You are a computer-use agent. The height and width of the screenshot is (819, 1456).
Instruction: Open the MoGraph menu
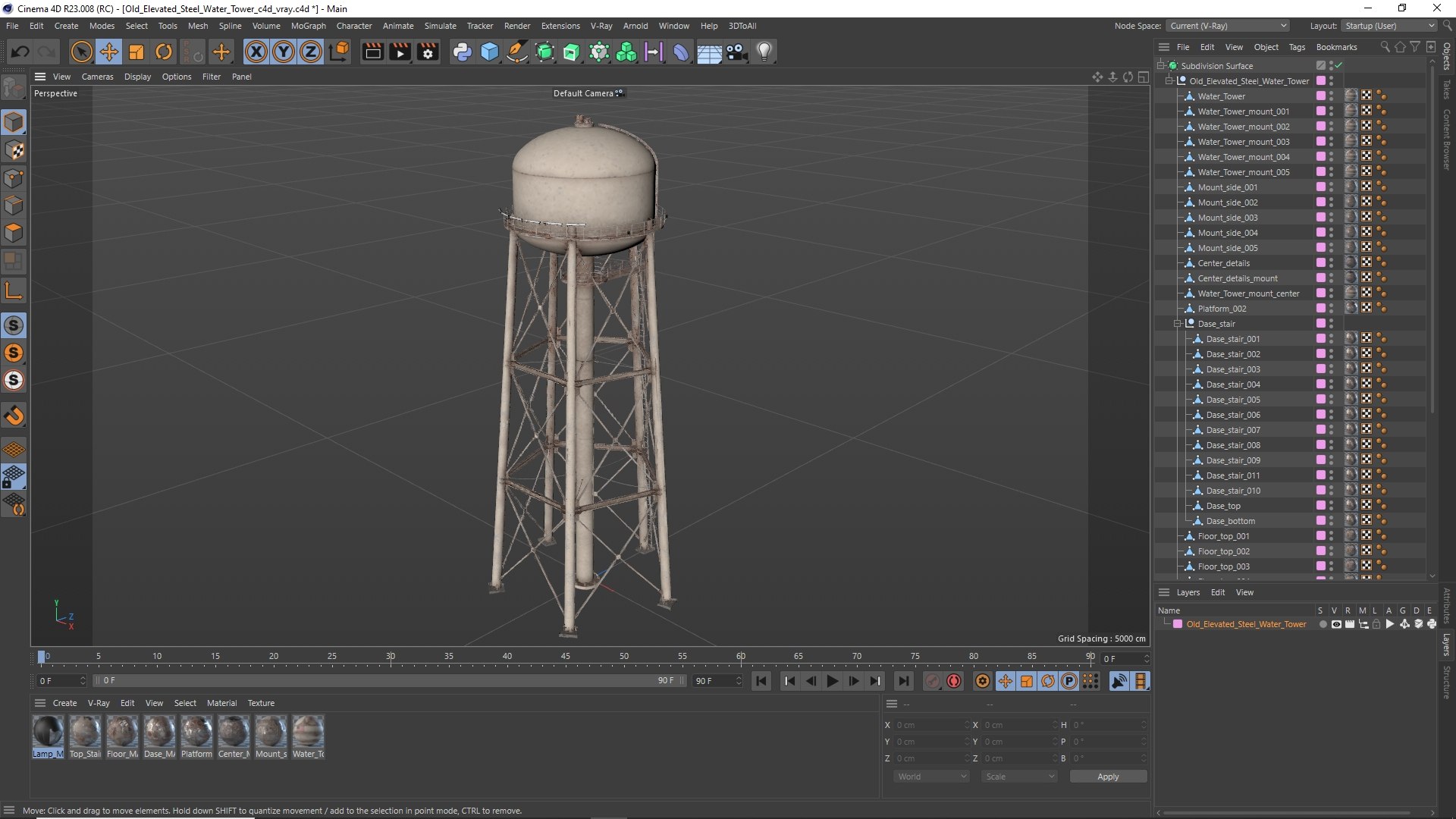click(x=308, y=26)
